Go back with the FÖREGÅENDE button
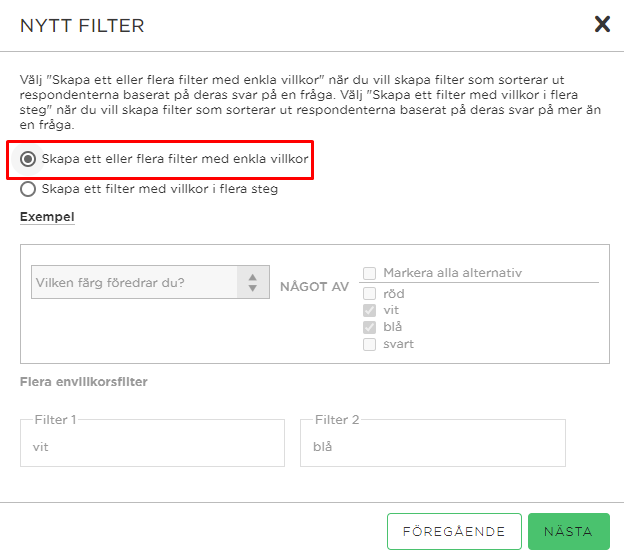The width and height of the screenshot is (624, 554). pyautogui.click(x=454, y=531)
